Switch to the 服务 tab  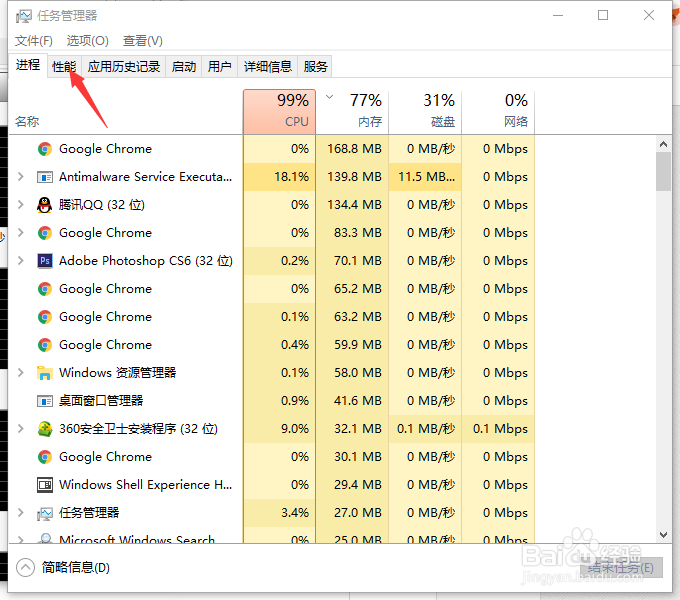[315, 67]
